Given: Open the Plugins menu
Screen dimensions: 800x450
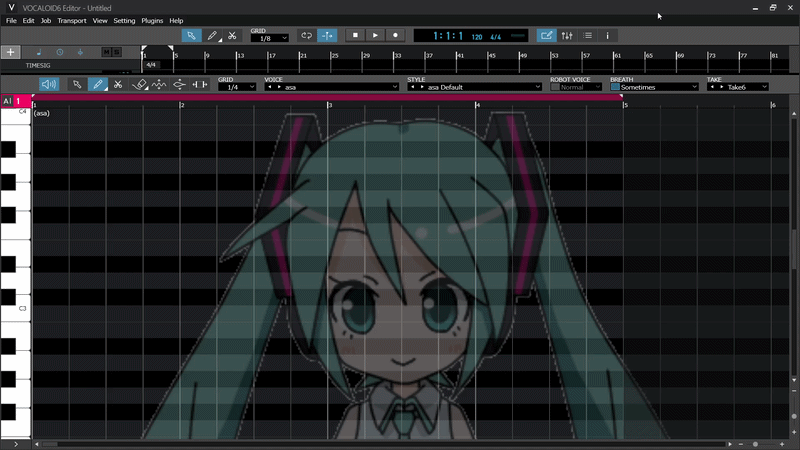Looking at the screenshot, I should [152, 20].
